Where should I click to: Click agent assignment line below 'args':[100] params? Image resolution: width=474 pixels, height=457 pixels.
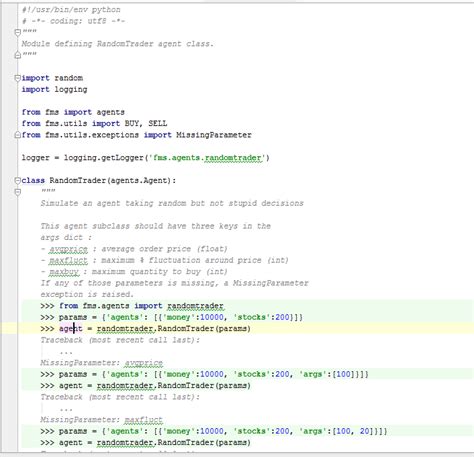(145, 386)
